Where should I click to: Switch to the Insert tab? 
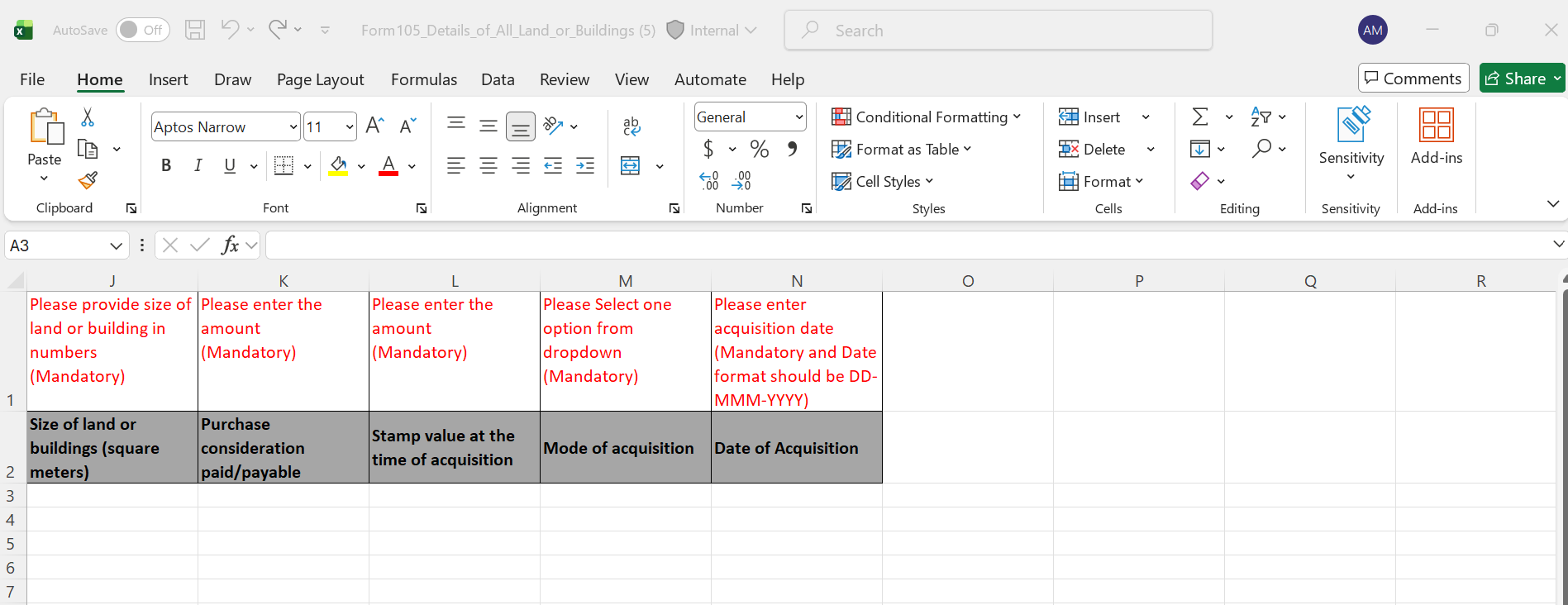(x=168, y=79)
